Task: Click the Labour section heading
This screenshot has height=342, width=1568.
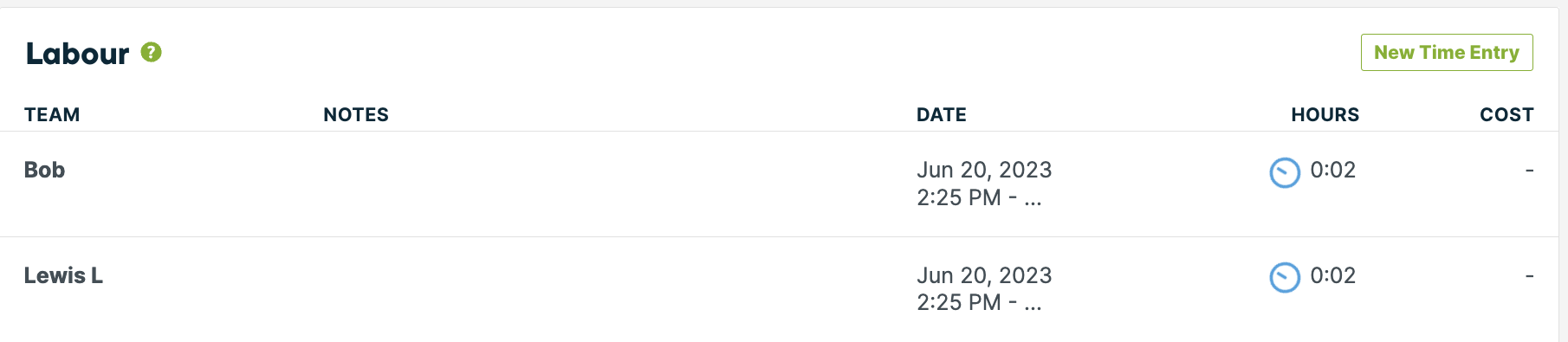Action: [77, 54]
